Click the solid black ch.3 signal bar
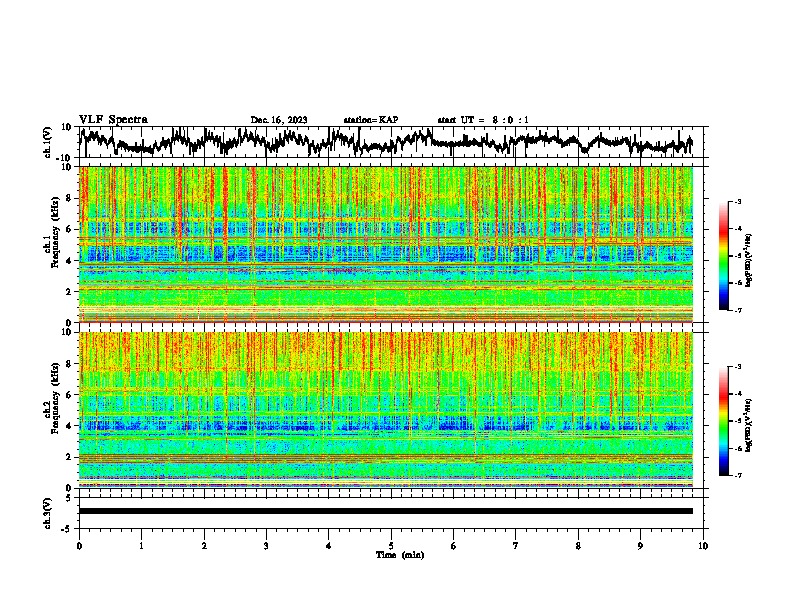Image resolution: width=792 pixels, height=612 pixels. point(386,511)
